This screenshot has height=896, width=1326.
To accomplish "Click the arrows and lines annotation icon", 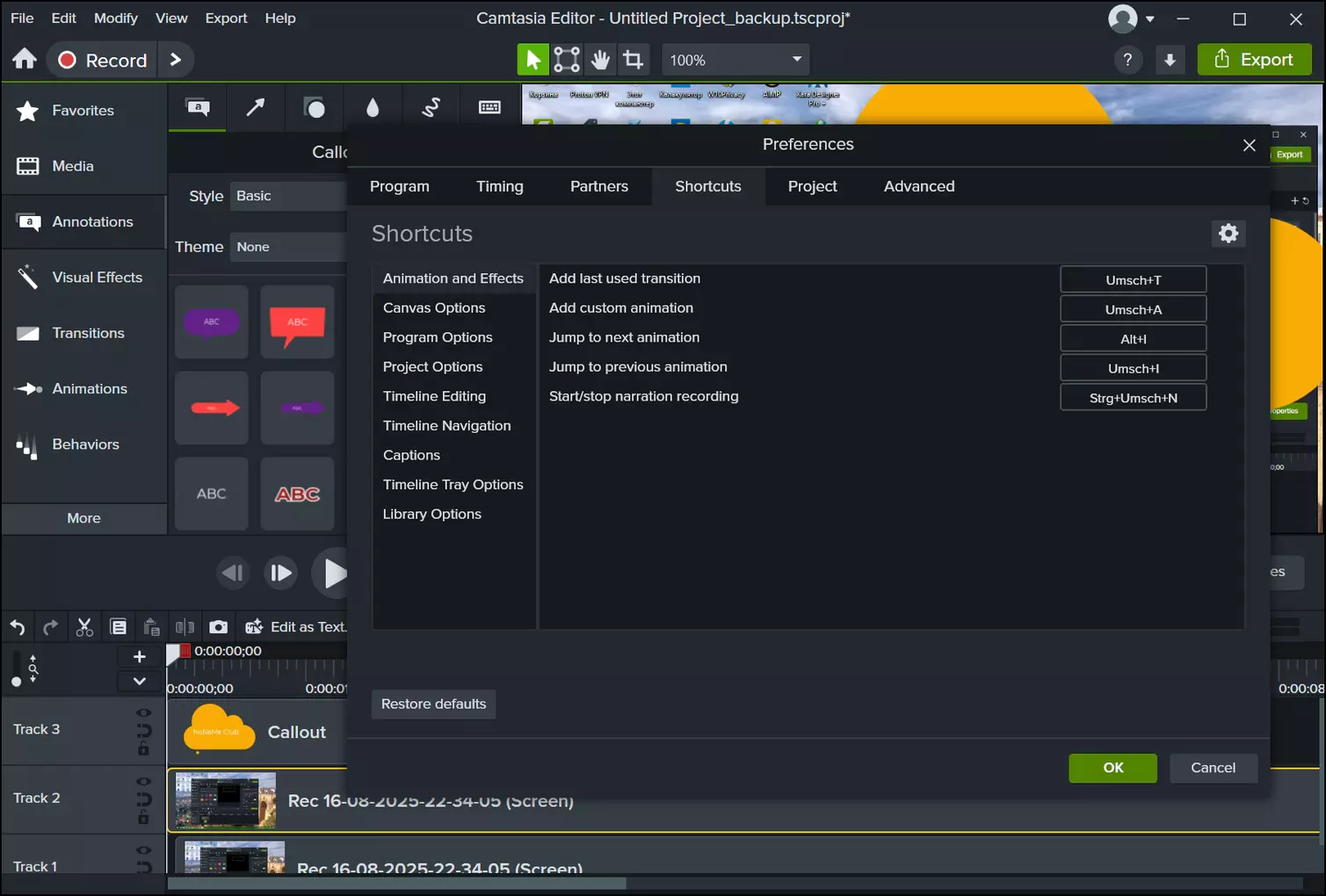I will (x=256, y=108).
